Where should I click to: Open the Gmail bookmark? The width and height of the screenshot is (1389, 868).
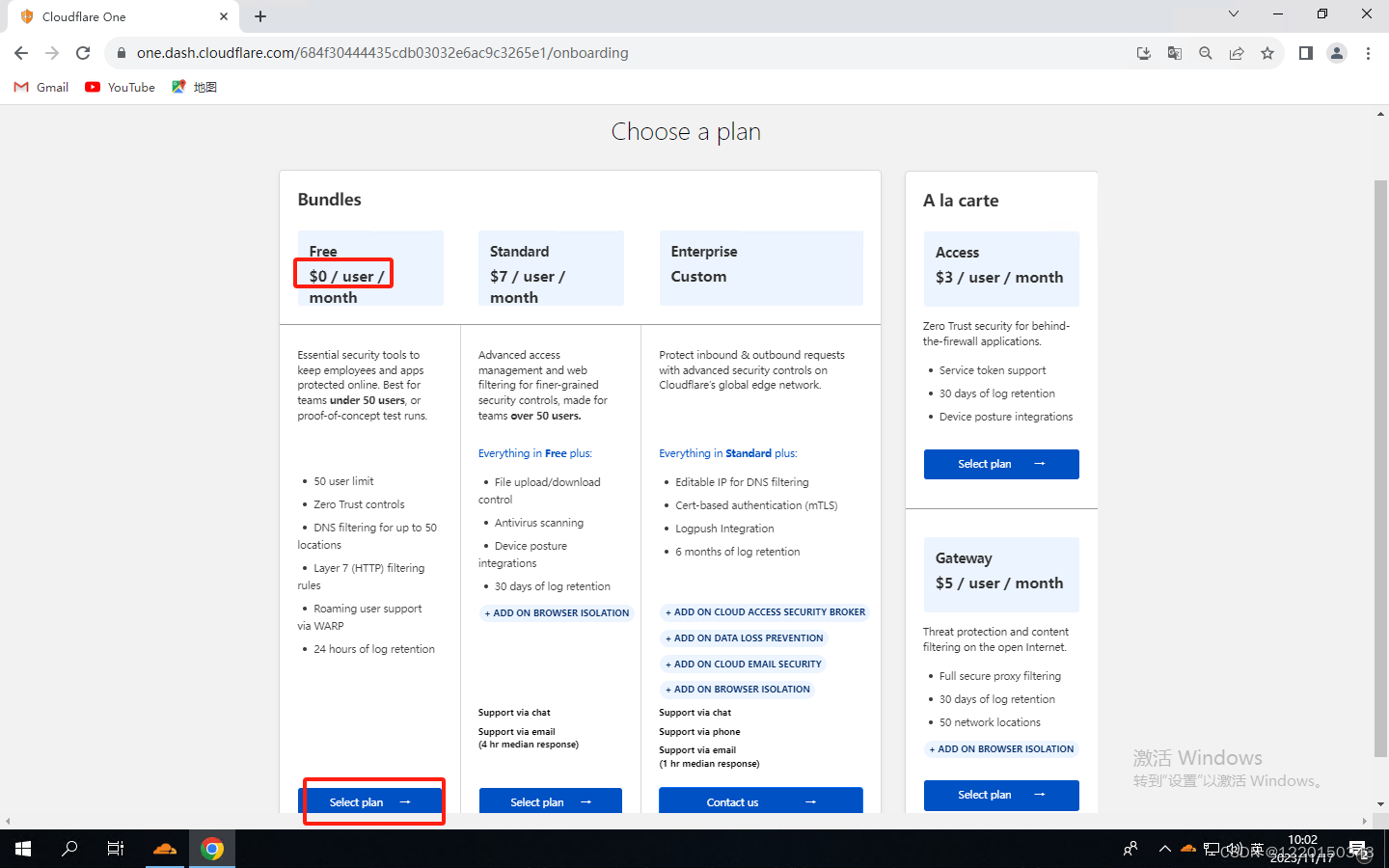[41, 87]
